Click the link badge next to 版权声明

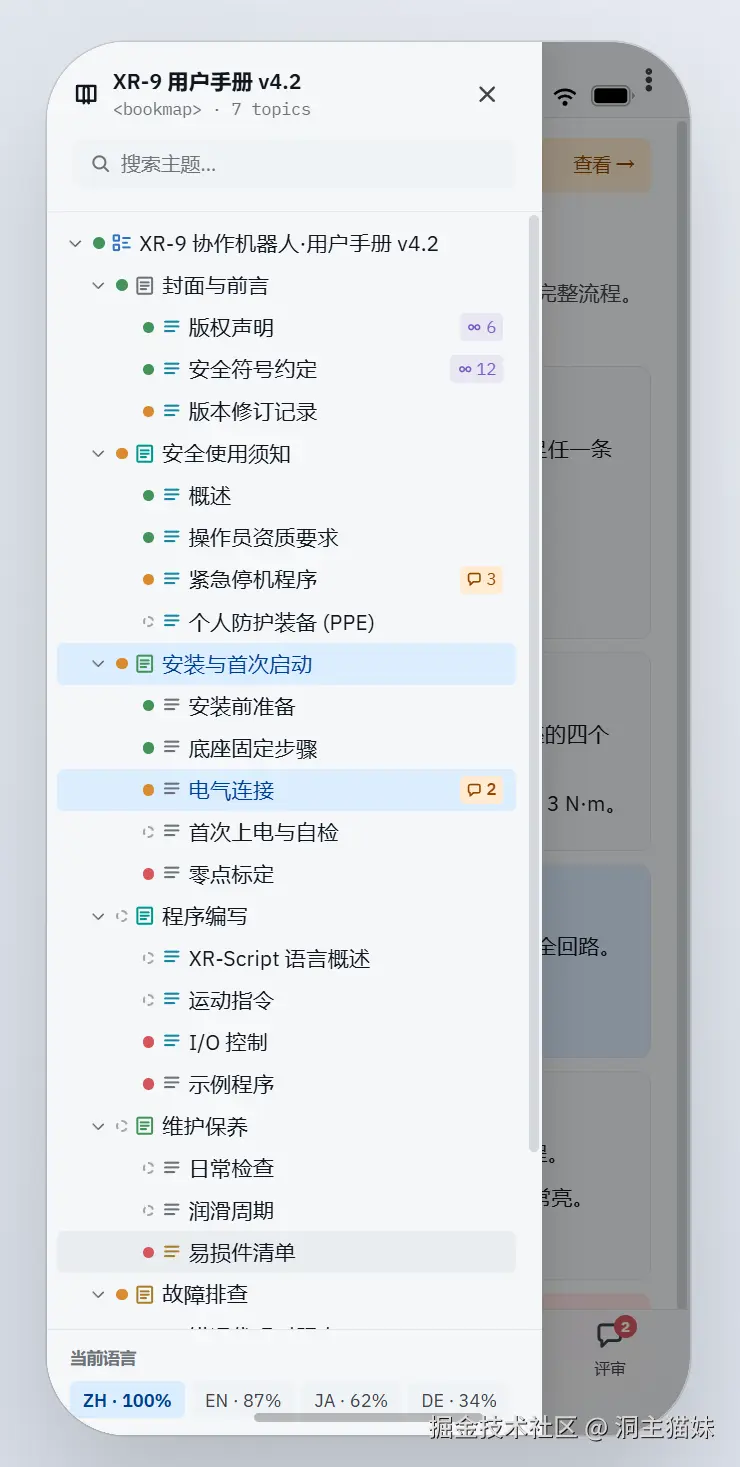481,327
